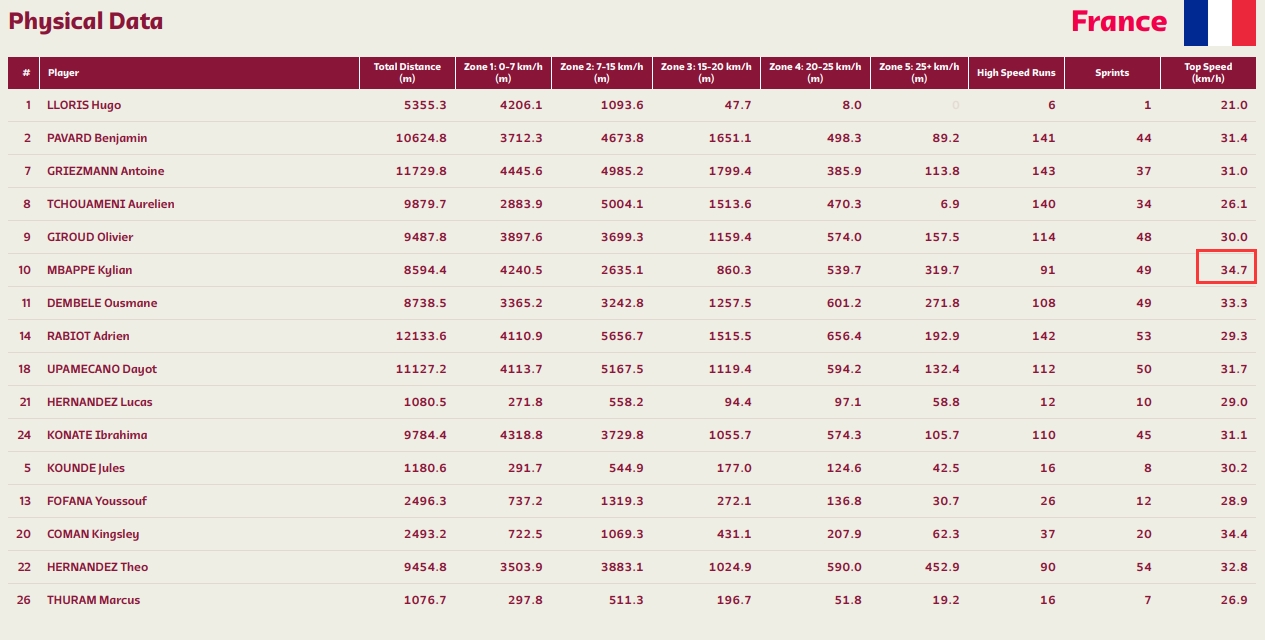The height and width of the screenshot is (640, 1265).
Task: Click GRIEZMANN Antoine's name
Action: [x=106, y=171]
